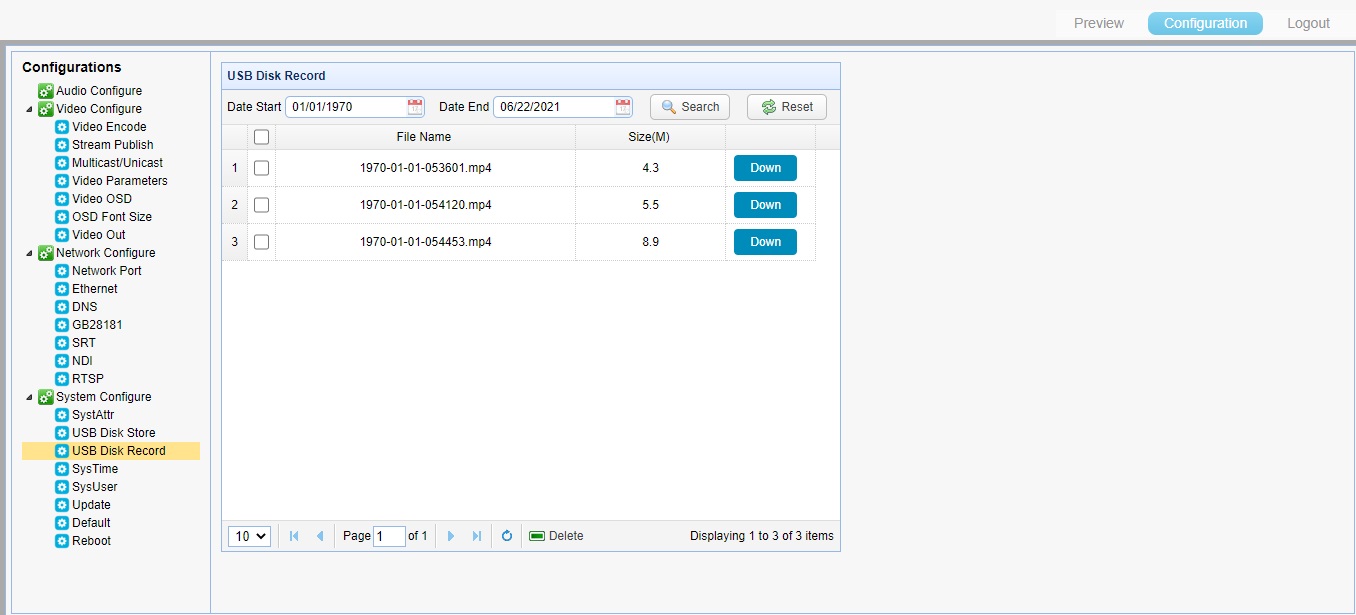
Task: Click Logout in the top bar
Action: [1308, 23]
